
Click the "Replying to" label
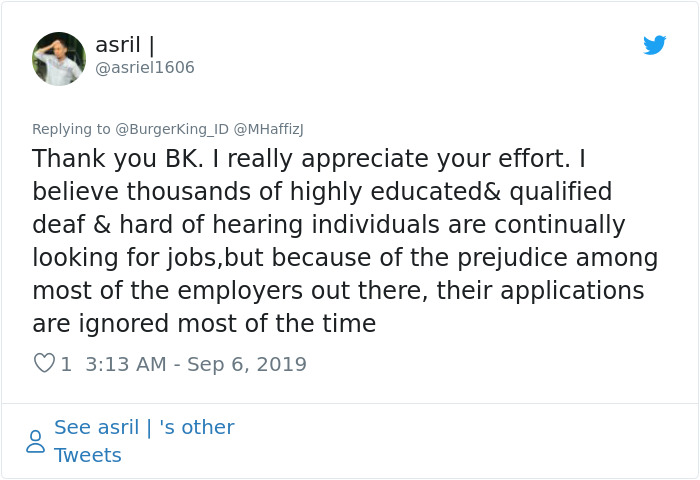[x=71, y=129]
